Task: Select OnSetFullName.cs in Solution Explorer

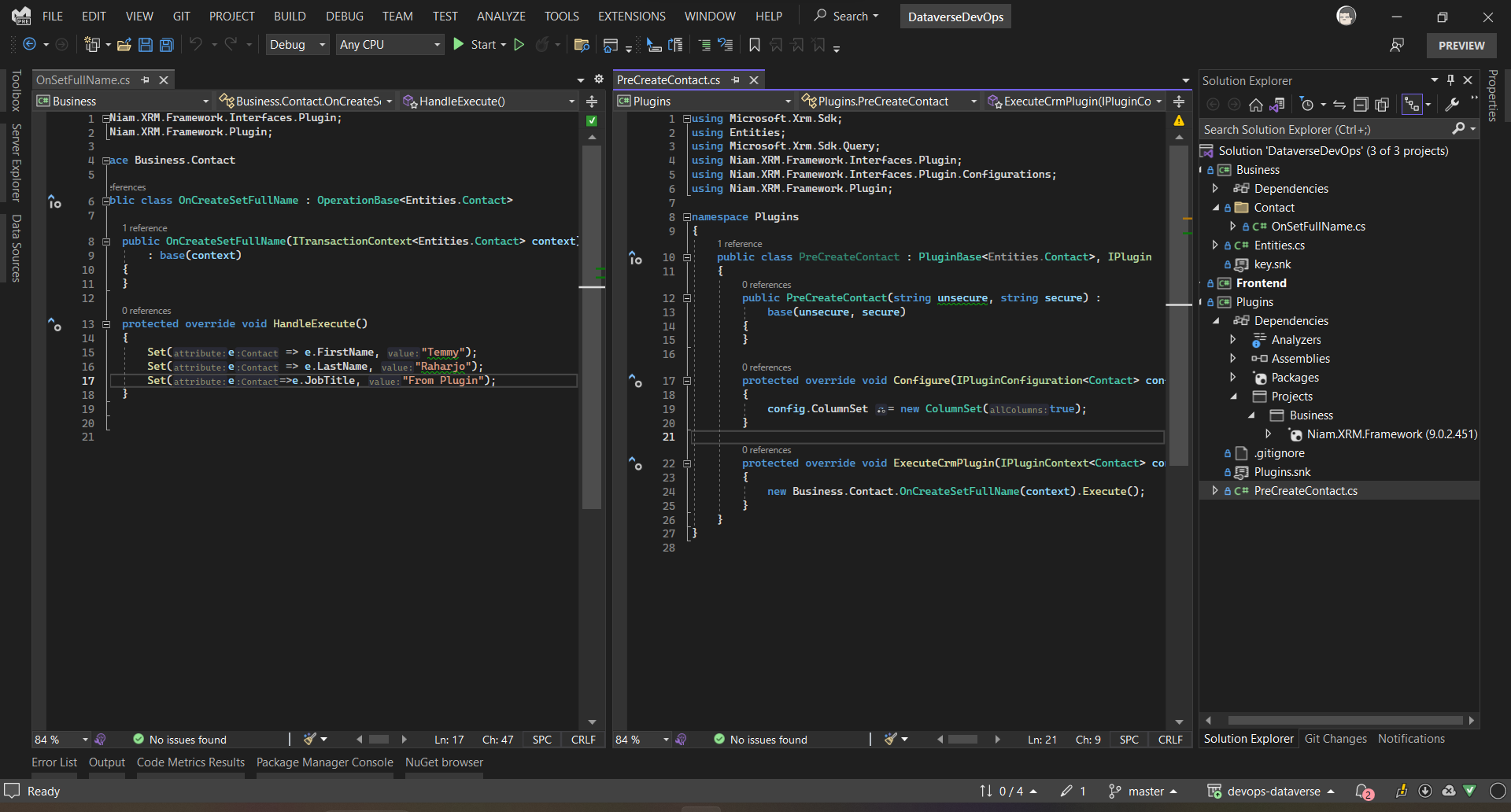Action: click(x=1318, y=226)
